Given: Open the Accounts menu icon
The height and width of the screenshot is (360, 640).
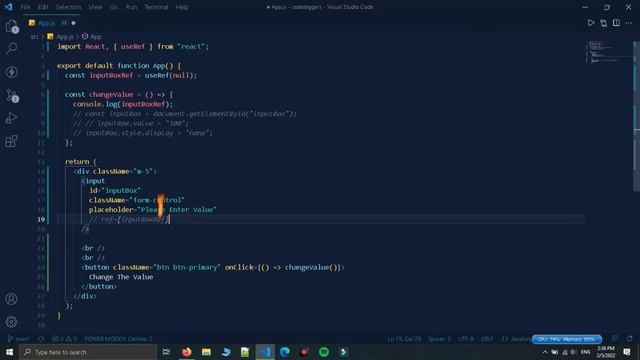Looking at the screenshot, I should click(x=11, y=299).
